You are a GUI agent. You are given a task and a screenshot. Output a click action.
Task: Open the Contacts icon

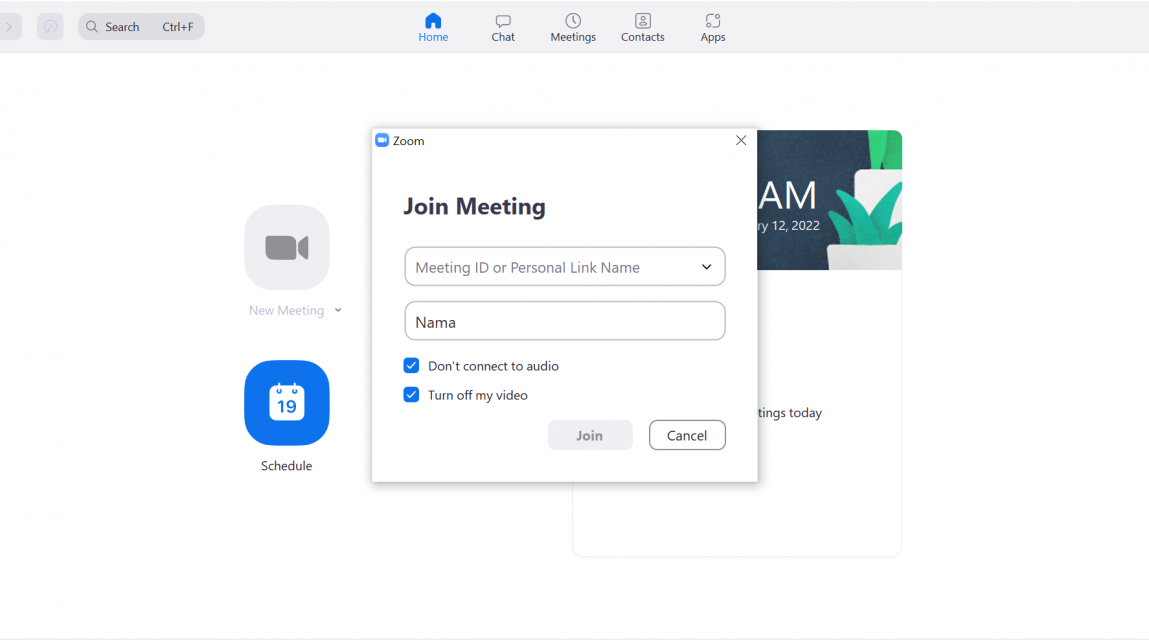point(643,21)
